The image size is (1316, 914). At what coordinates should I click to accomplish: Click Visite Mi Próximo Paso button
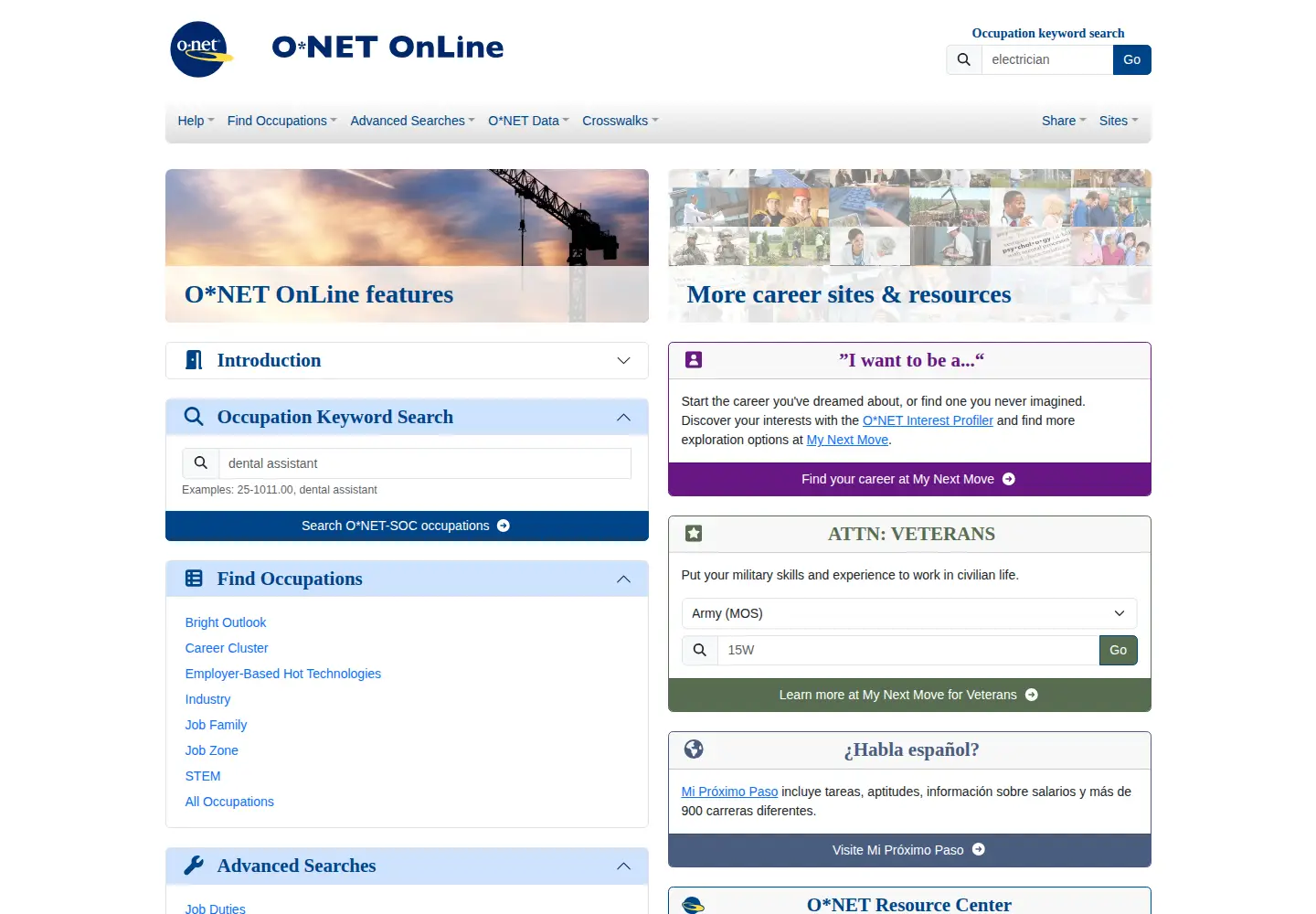click(x=909, y=850)
